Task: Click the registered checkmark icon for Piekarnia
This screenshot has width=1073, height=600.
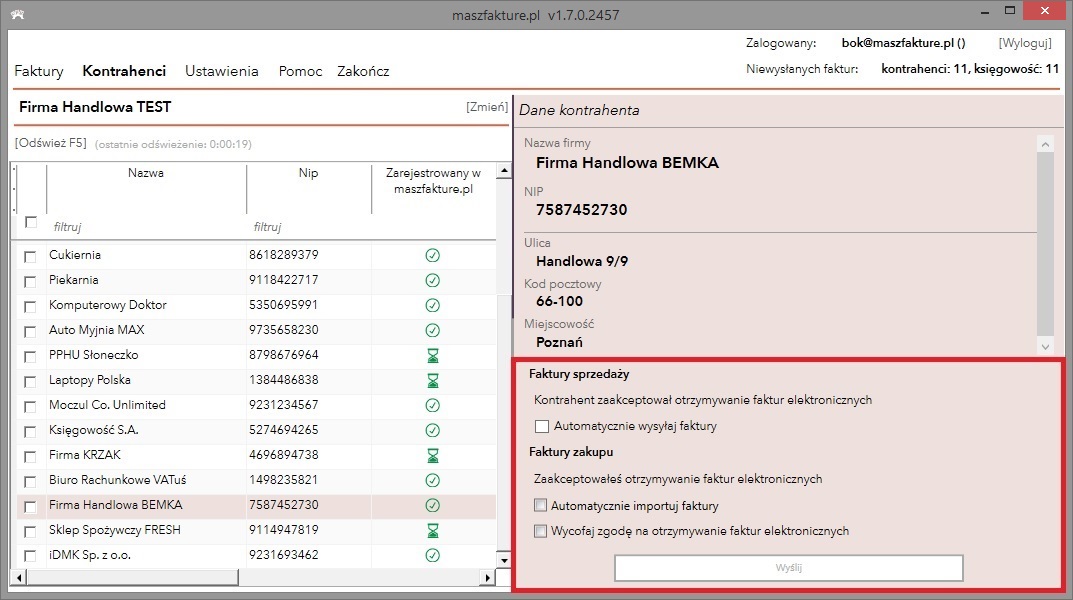Action: tap(432, 281)
